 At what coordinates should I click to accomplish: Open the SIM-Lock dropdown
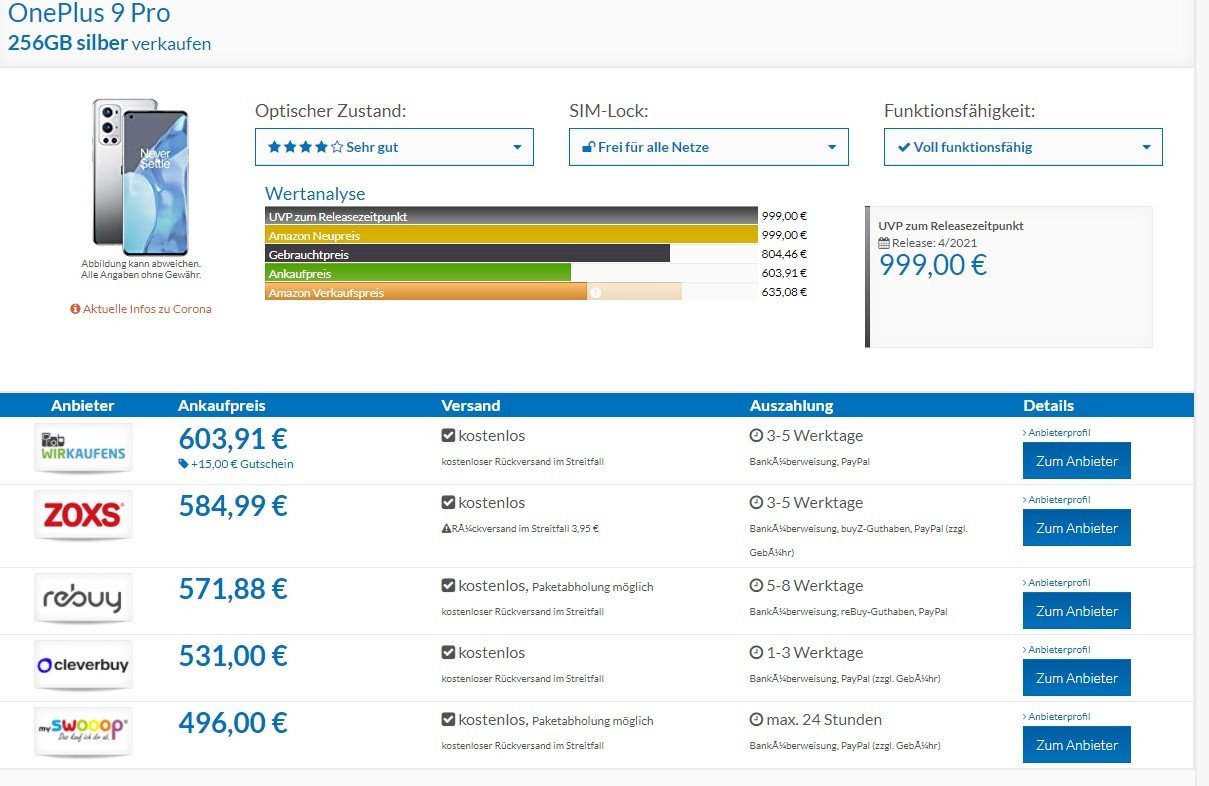click(709, 147)
